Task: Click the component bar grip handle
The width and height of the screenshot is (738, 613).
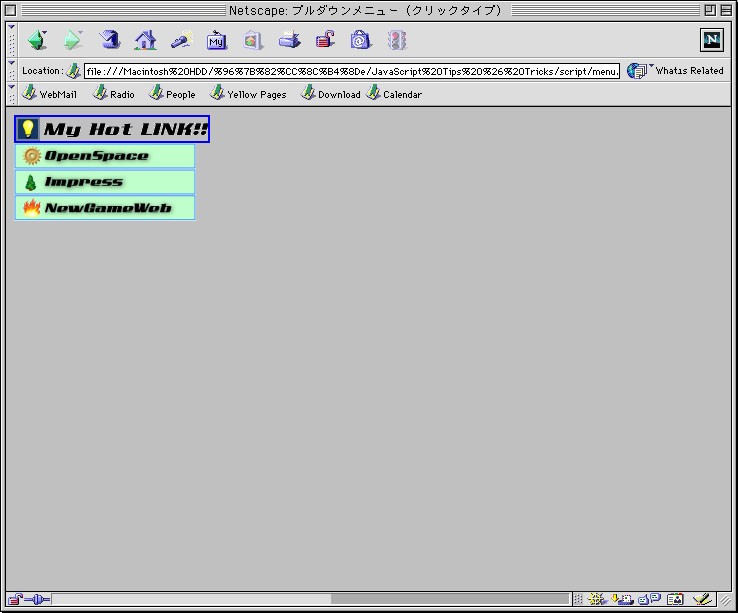Action: click(578, 599)
